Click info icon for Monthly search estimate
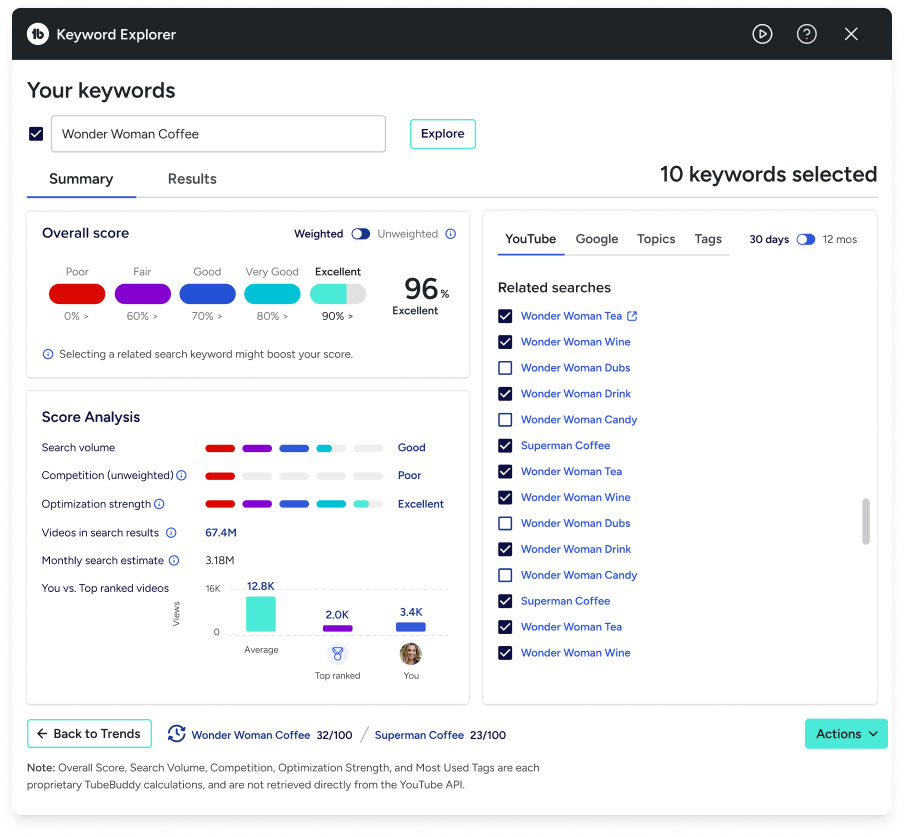The width and height of the screenshot is (904, 837). tap(174, 560)
